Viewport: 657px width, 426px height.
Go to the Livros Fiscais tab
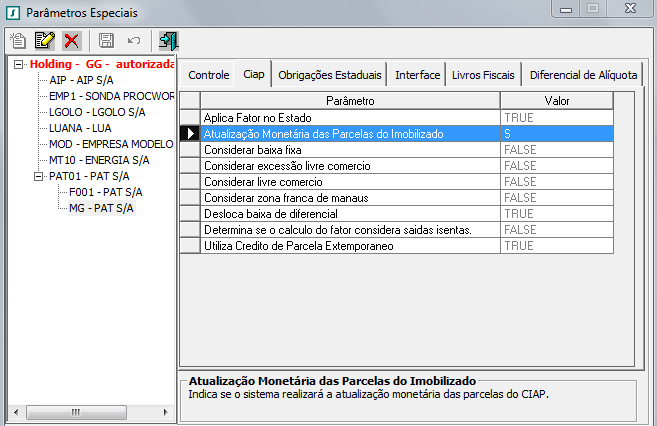pos(483,75)
